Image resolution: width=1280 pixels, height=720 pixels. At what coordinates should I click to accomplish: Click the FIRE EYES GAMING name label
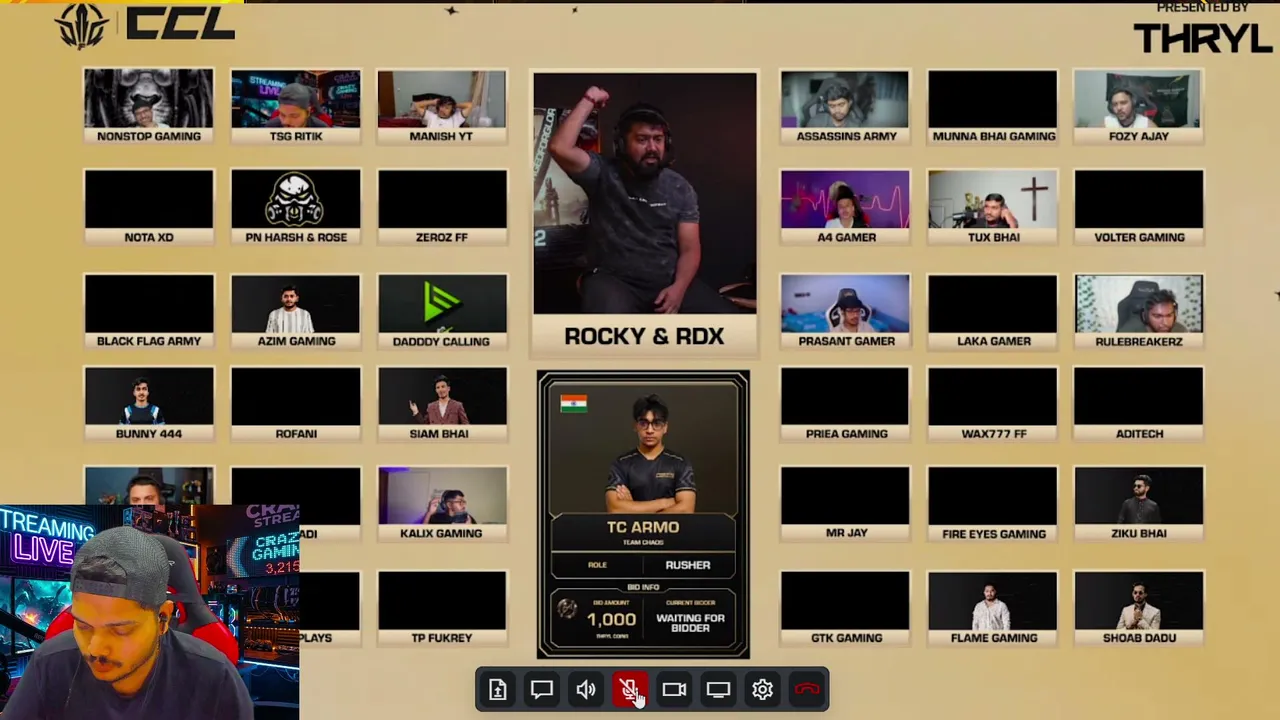pyautogui.click(x=993, y=534)
